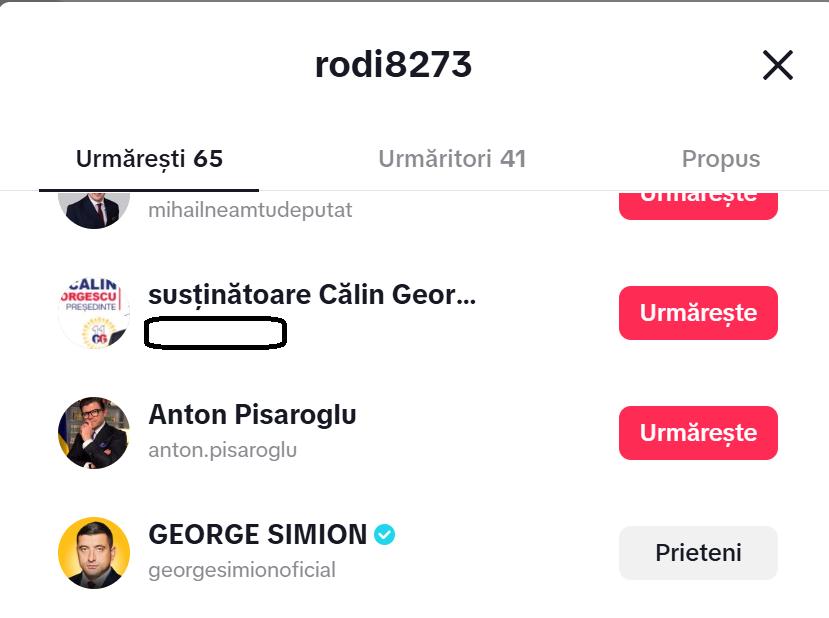The width and height of the screenshot is (829, 618).
Task: Open the Călin Georgescu supporter avatar
Action: pos(94,310)
